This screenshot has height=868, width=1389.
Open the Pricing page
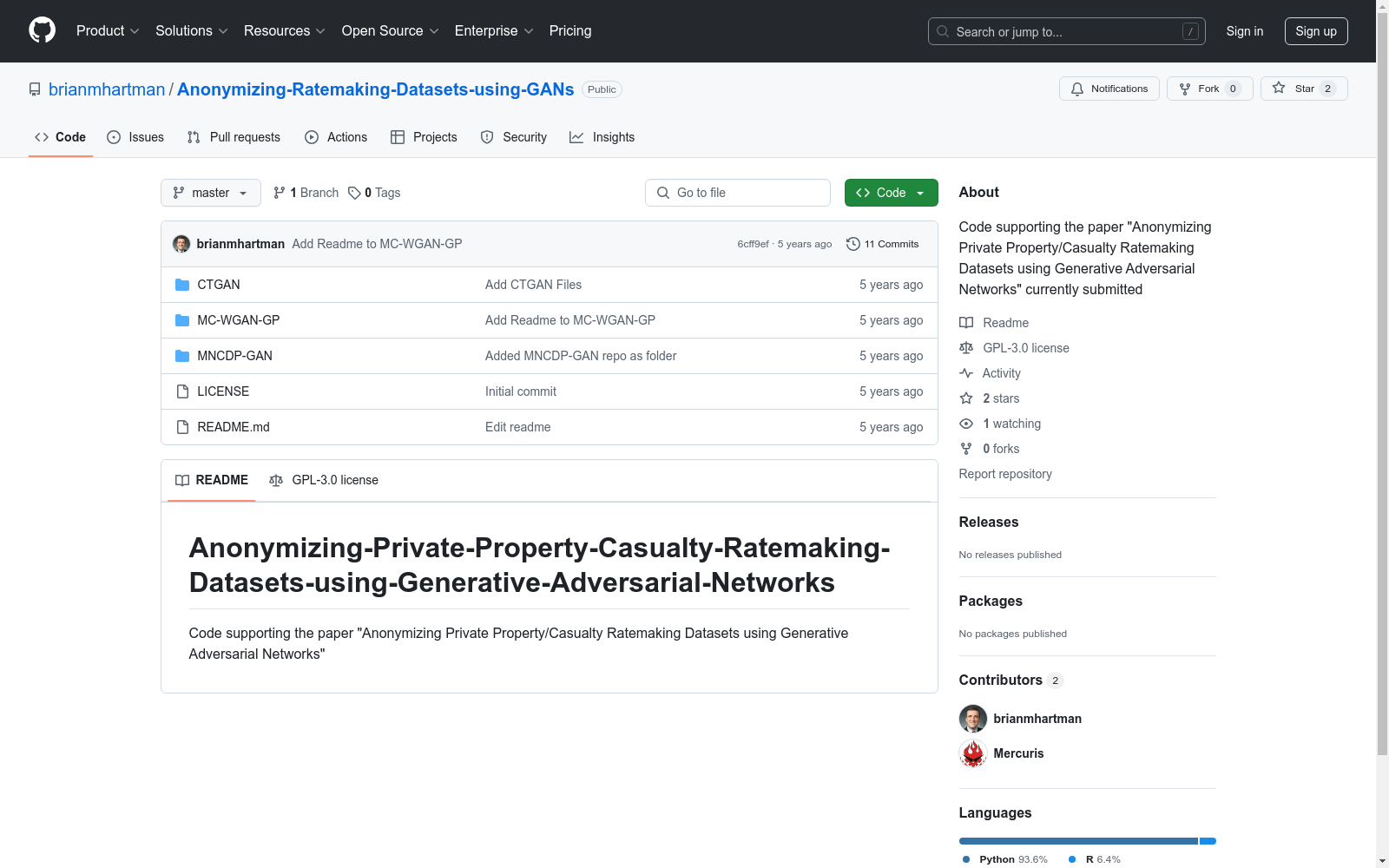[x=570, y=31]
